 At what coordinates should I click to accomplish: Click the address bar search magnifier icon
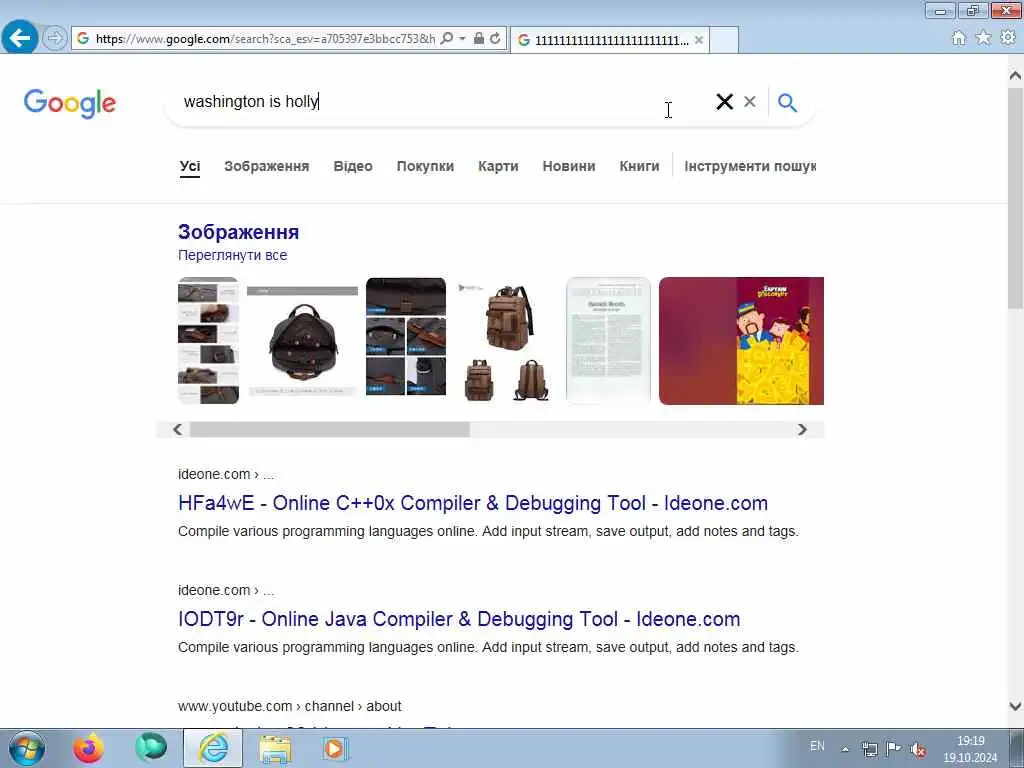[447, 39]
